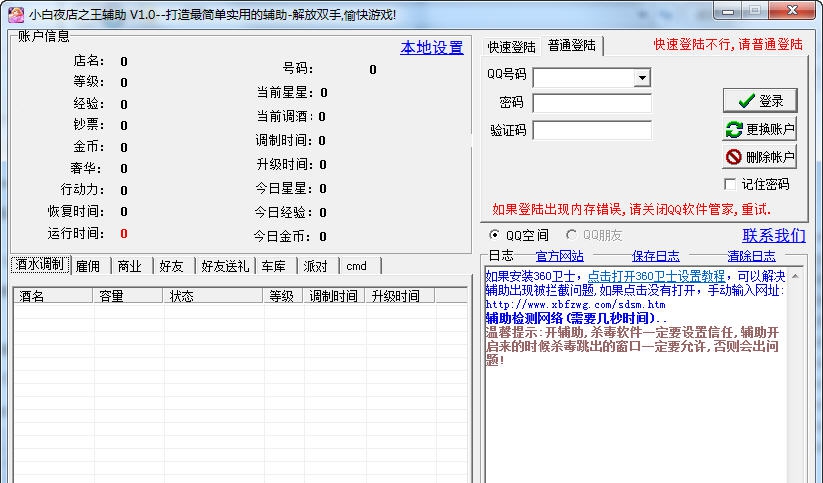Viewport: 823px width, 483px height.
Task: Open the 派对 tab
Action: coord(315,266)
